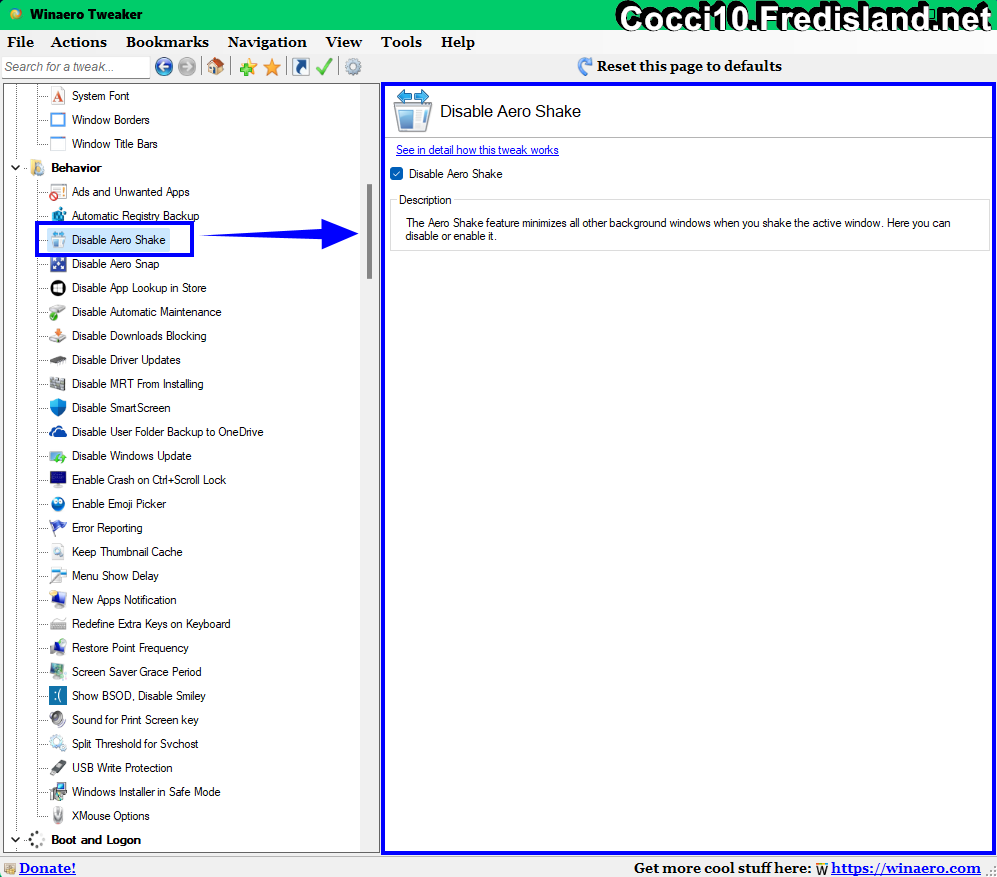Viewport: 997px width, 877px height.
Task: Open the Help menu
Action: click(458, 42)
